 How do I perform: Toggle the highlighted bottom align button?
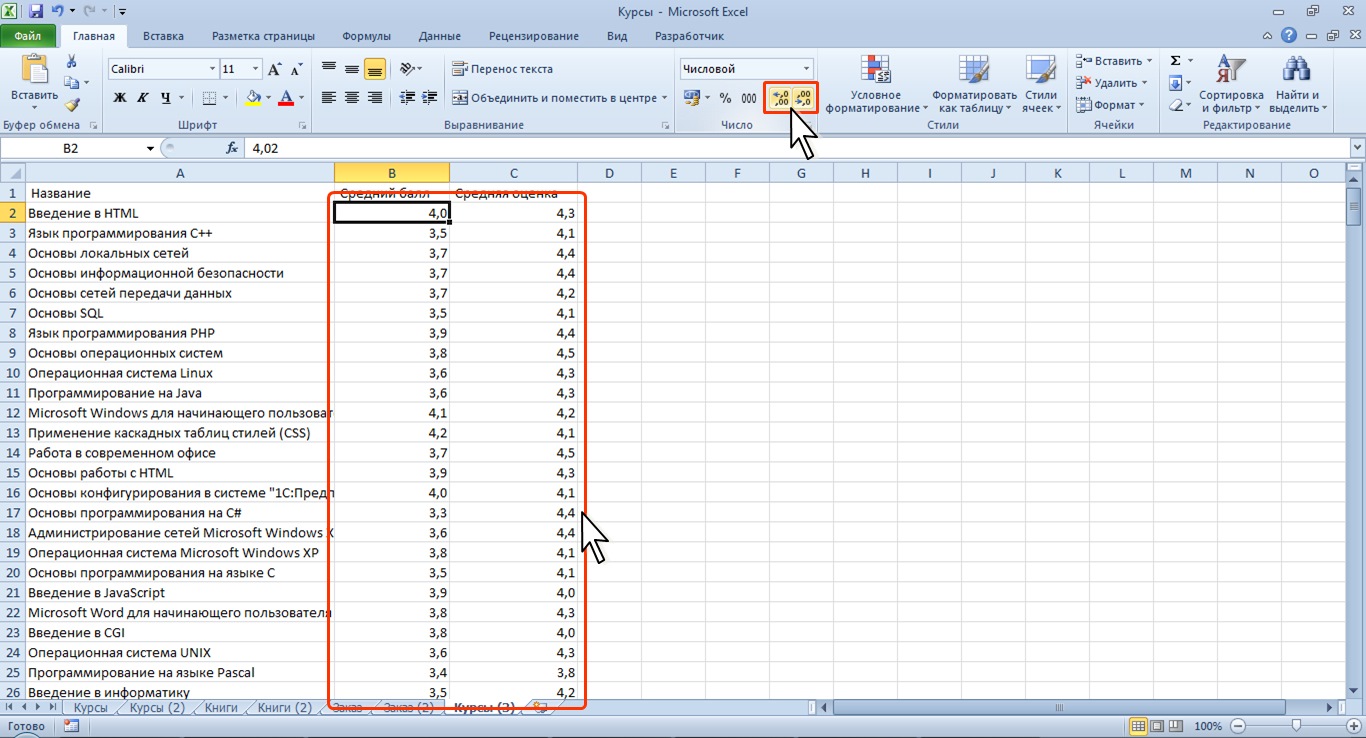click(375, 69)
